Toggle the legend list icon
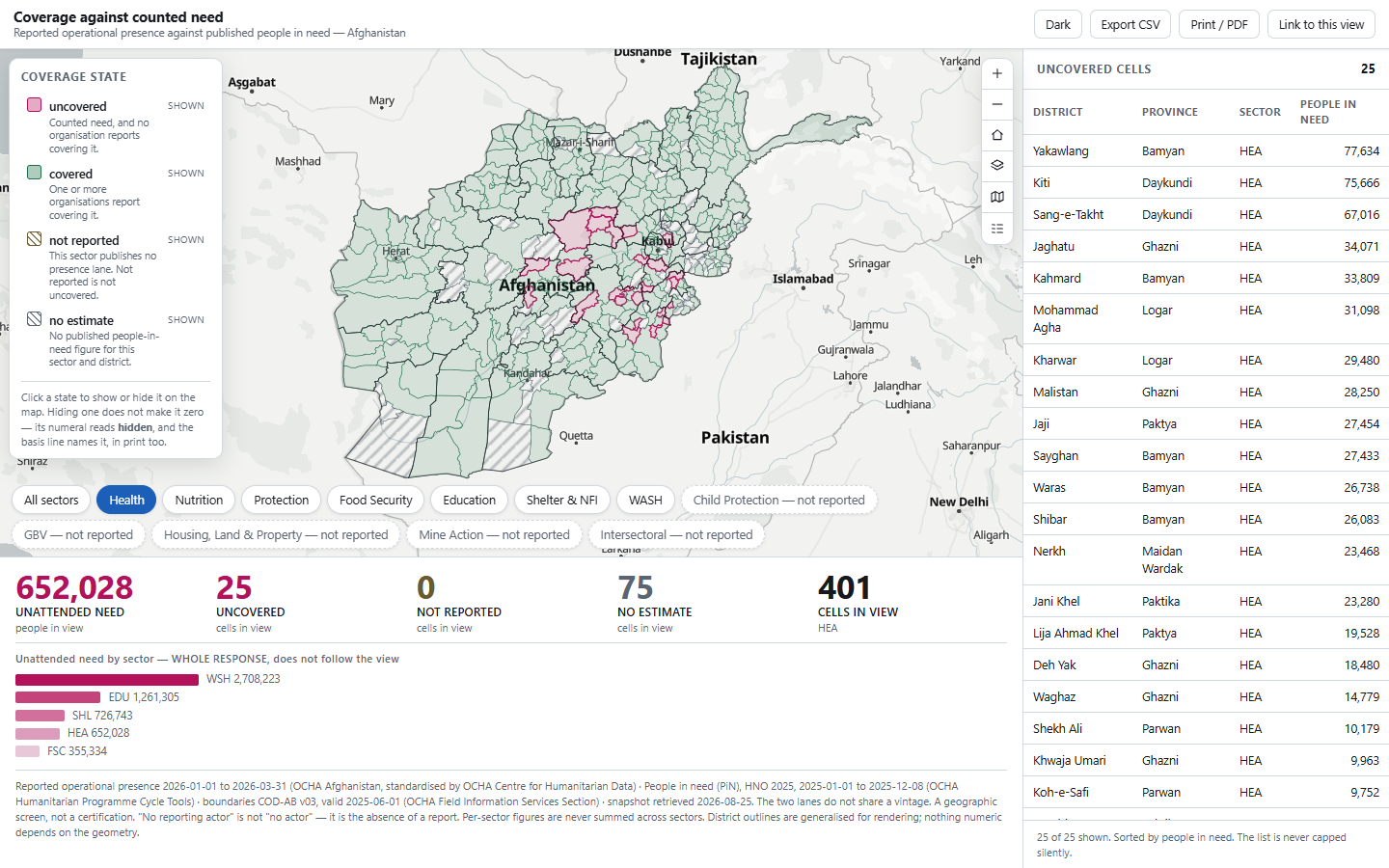1389x868 pixels. click(x=997, y=229)
